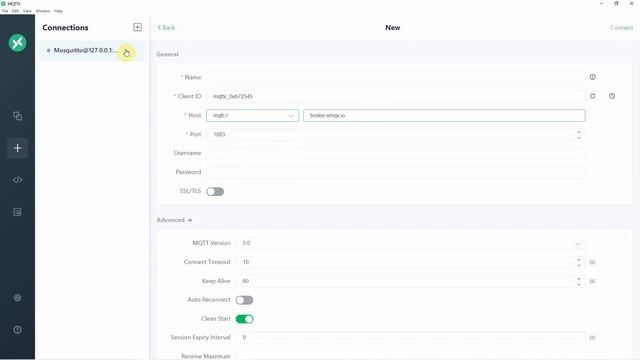Click the New Connection plus sidebar icon
The height and width of the screenshot is (360, 640).
18,148
